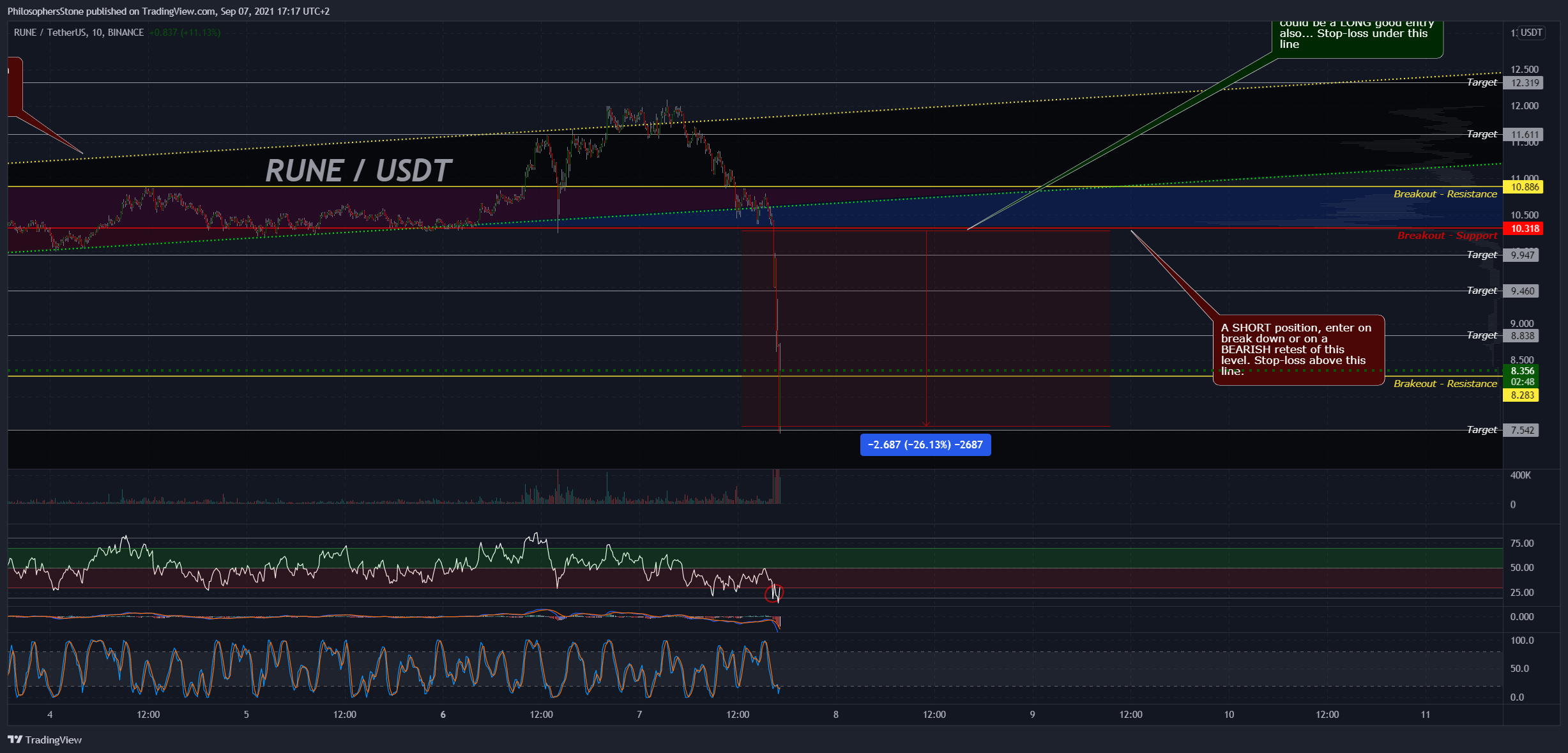Click the 11.611 target price label
Viewport: 1568px width, 753px height.
[x=1523, y=135]
